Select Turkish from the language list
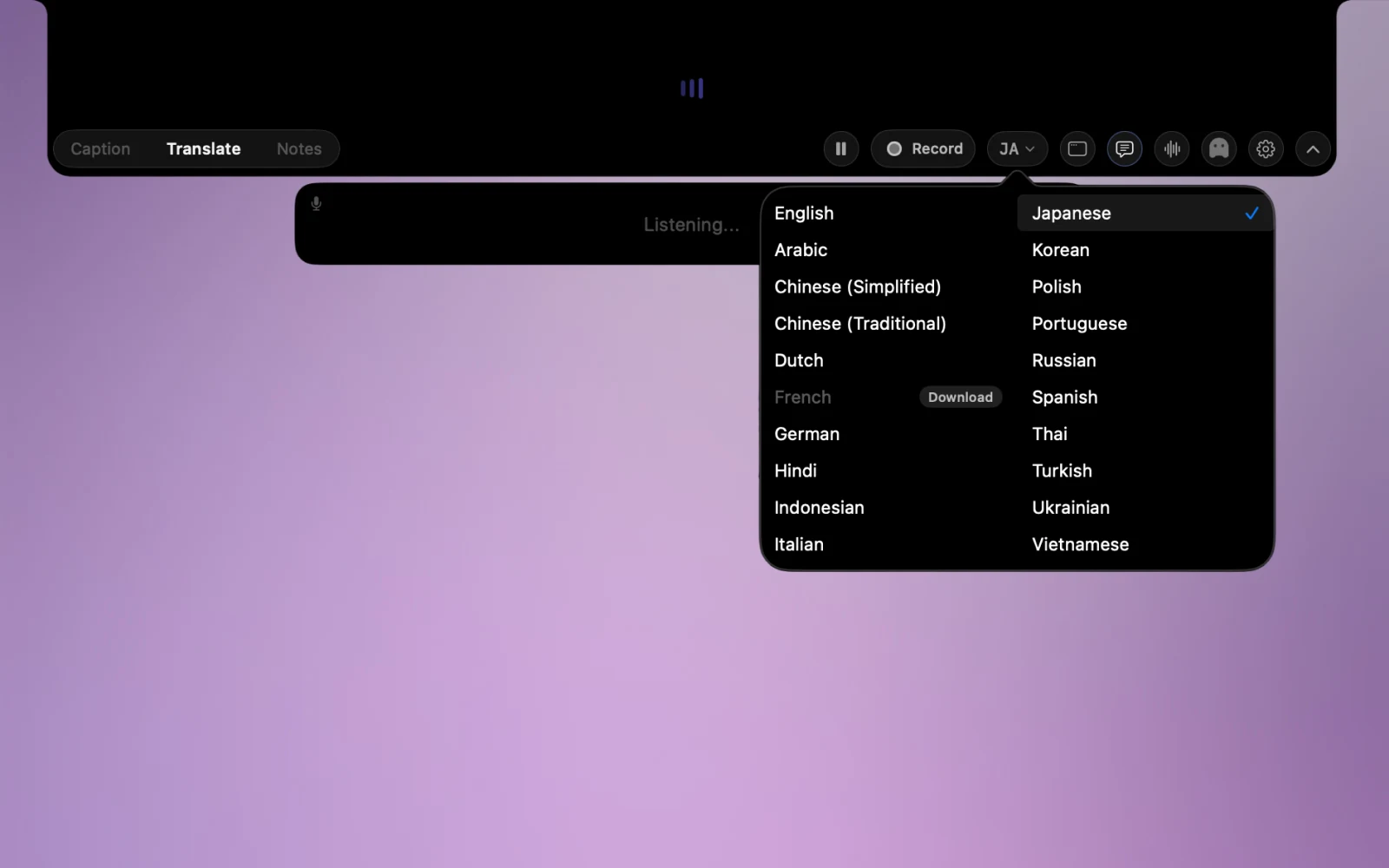The height and width of the screenshot is (868, 1389). click(1145, 470)
